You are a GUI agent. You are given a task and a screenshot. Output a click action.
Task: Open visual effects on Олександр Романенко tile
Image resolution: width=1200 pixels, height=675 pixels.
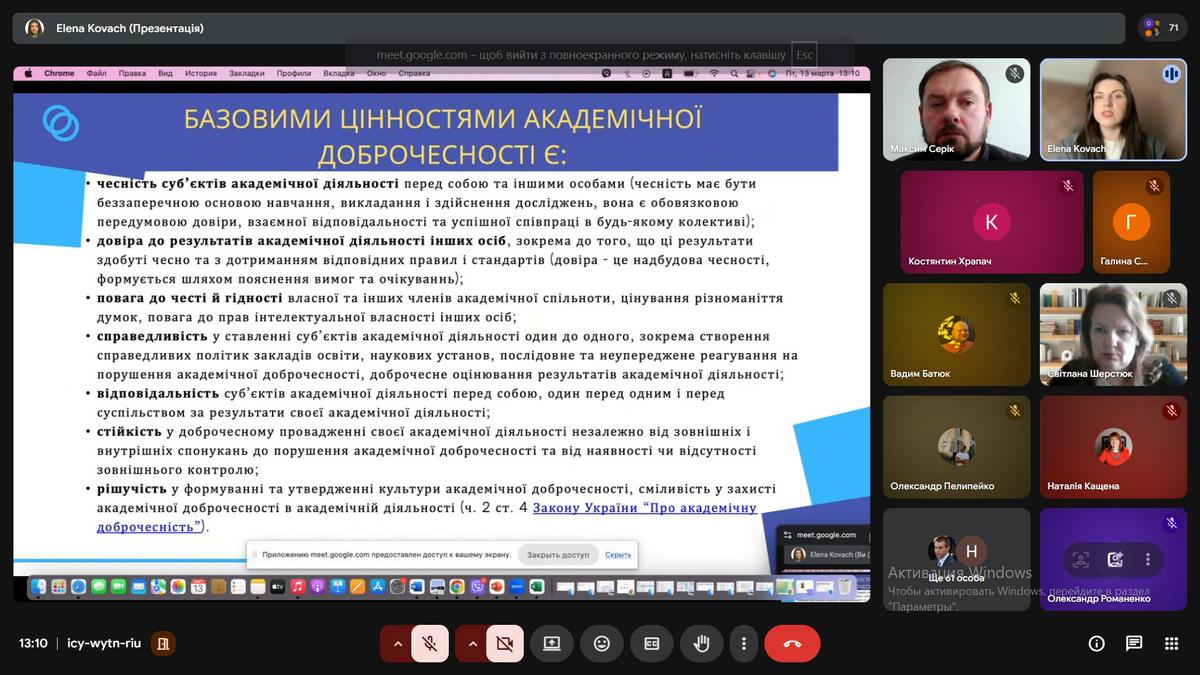pyautogui.click(x=1115, y=560)
